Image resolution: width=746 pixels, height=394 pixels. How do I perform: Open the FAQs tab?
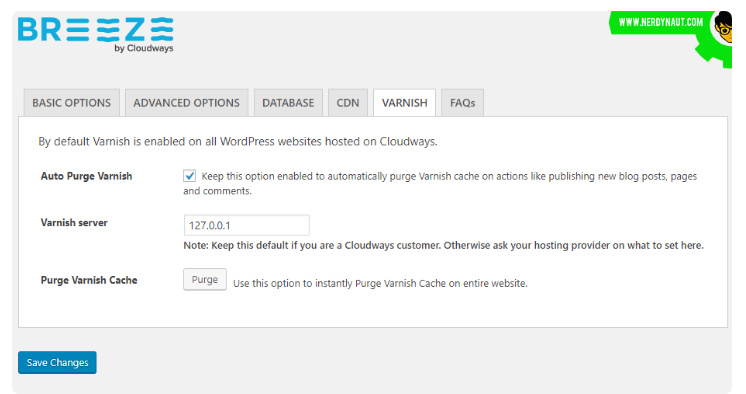pyautogui.click(x=462, y=103)
